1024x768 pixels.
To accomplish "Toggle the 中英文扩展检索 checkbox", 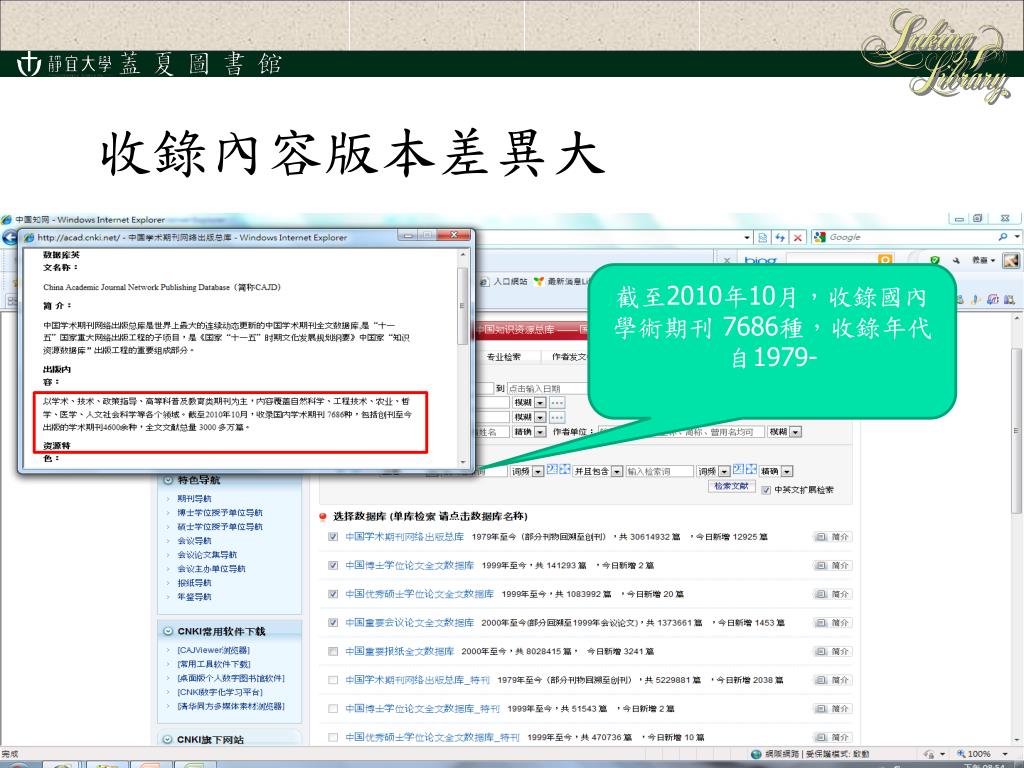I will click(766, 490).
